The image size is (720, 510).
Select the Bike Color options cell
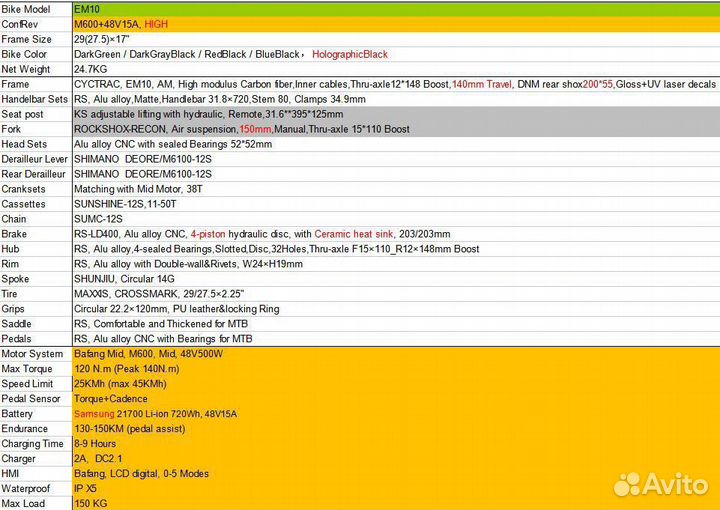(395, 54)
